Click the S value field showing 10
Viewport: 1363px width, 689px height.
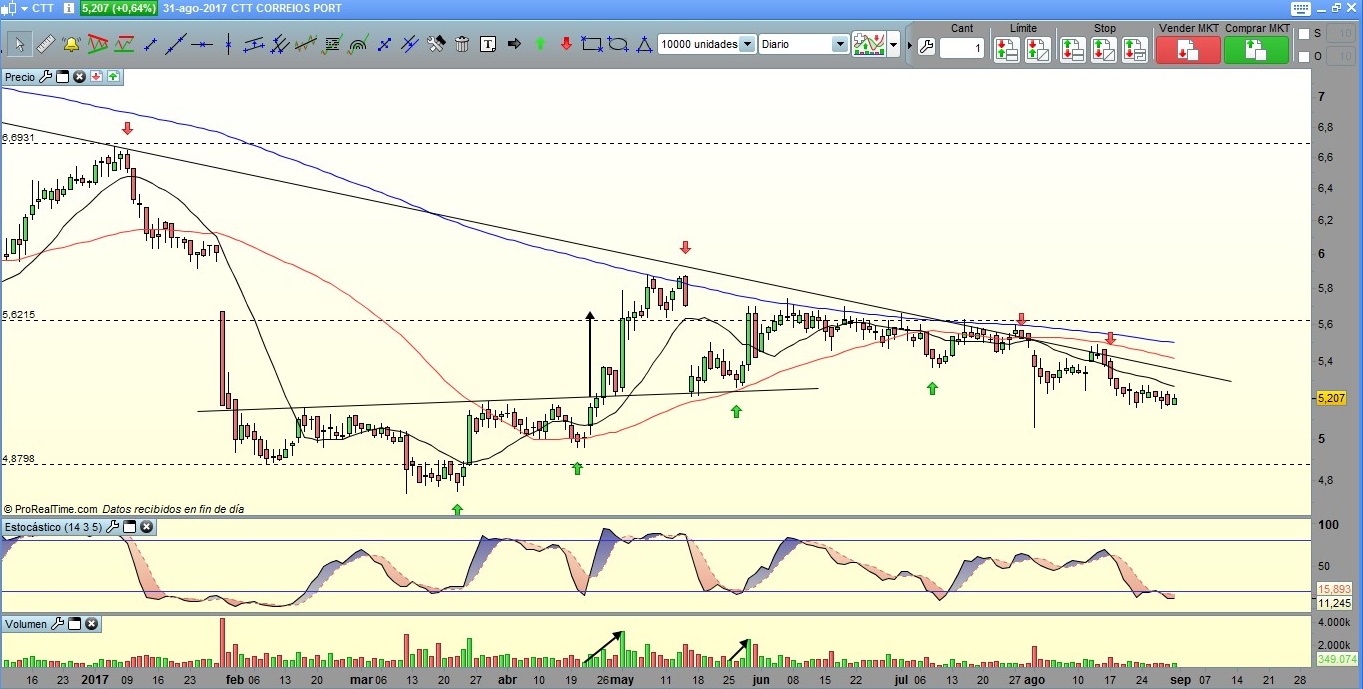click(x=1341, y=34)
